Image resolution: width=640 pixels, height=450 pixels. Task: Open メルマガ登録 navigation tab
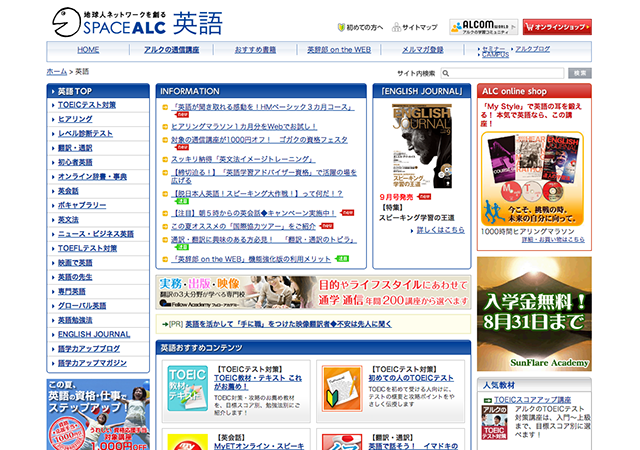[x=422, y=50]
